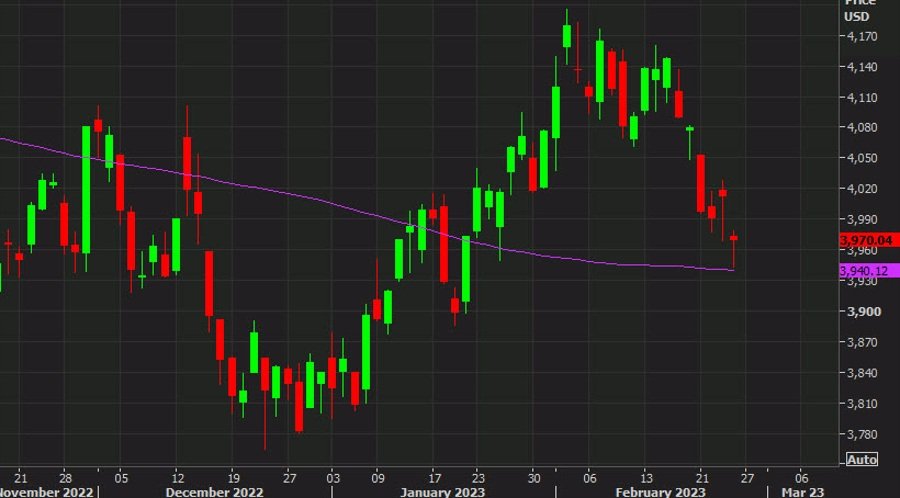The height and width of the screenshot is (498, 900).
Task: Click the 4,080 price axis label
Action: tap(860, 128)
